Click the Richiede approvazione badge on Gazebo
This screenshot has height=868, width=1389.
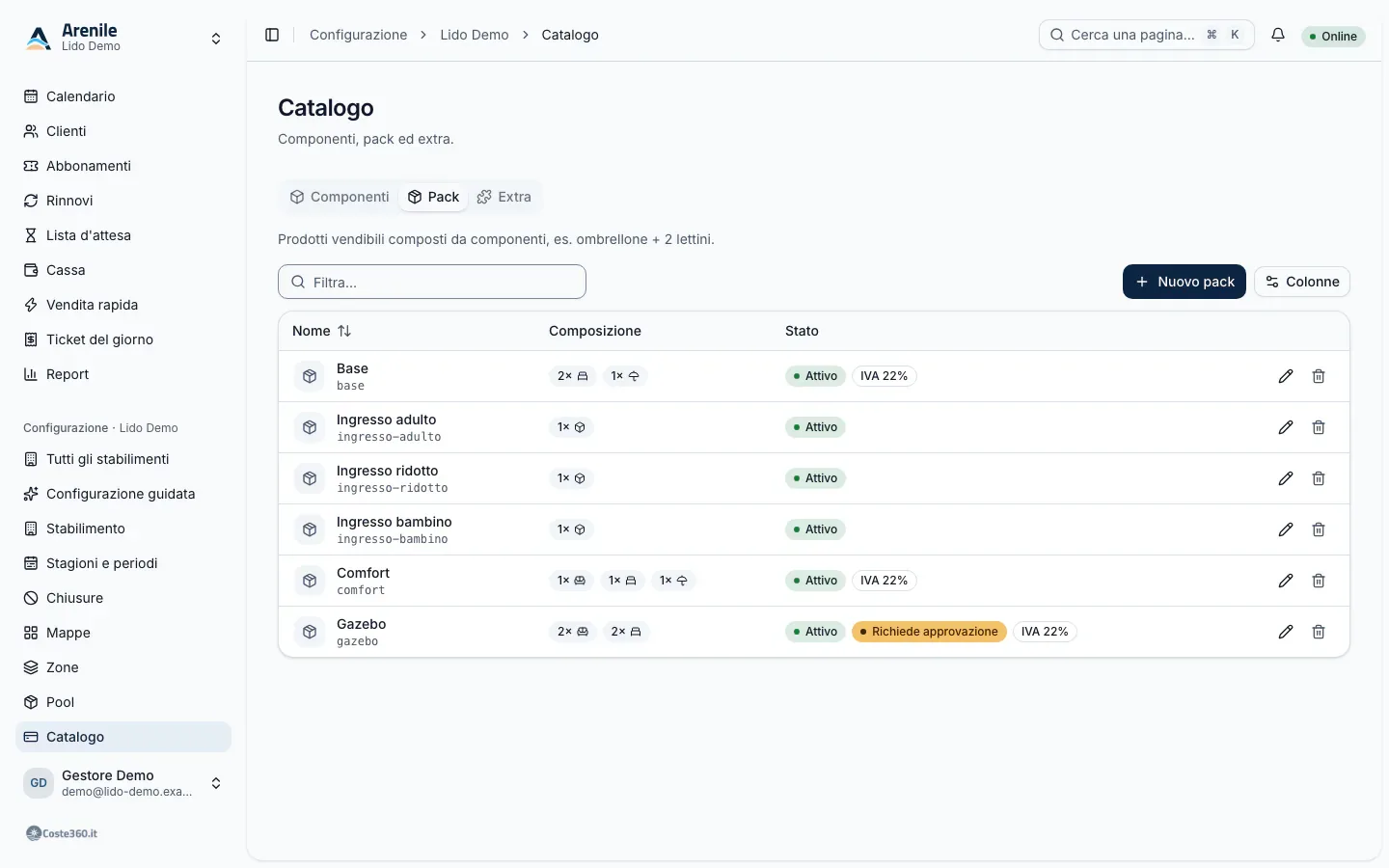(x=929, y=632)
